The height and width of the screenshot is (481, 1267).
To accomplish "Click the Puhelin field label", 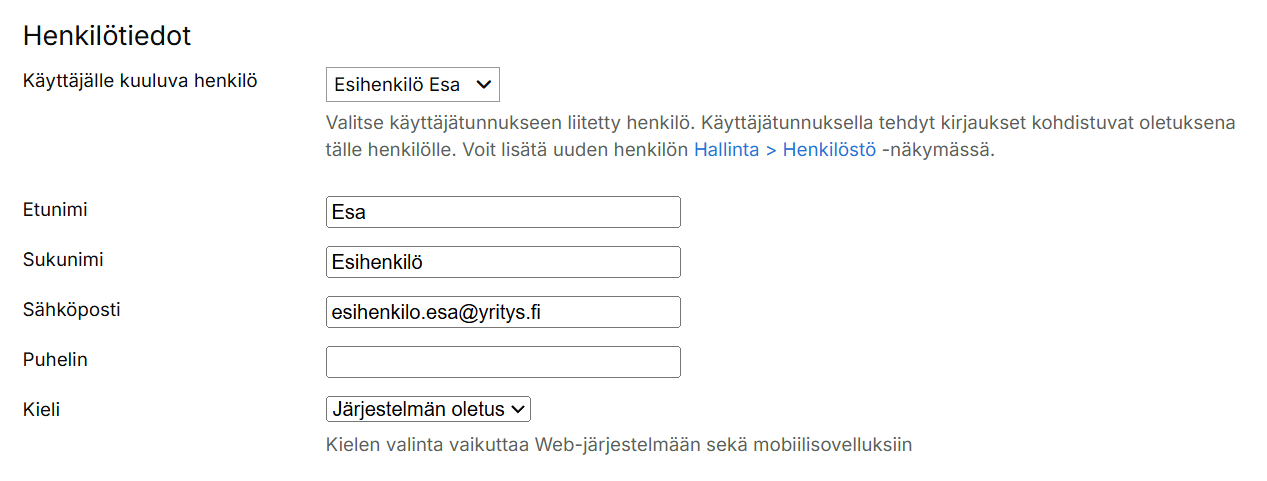I will [x=55, y=359].
